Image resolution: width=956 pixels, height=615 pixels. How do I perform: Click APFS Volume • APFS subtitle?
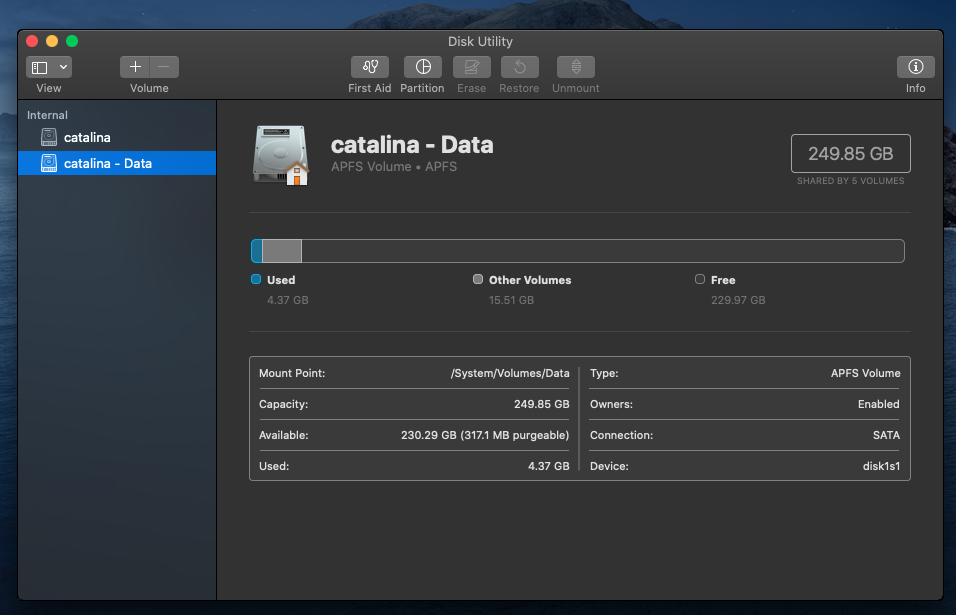click(394, 166)
